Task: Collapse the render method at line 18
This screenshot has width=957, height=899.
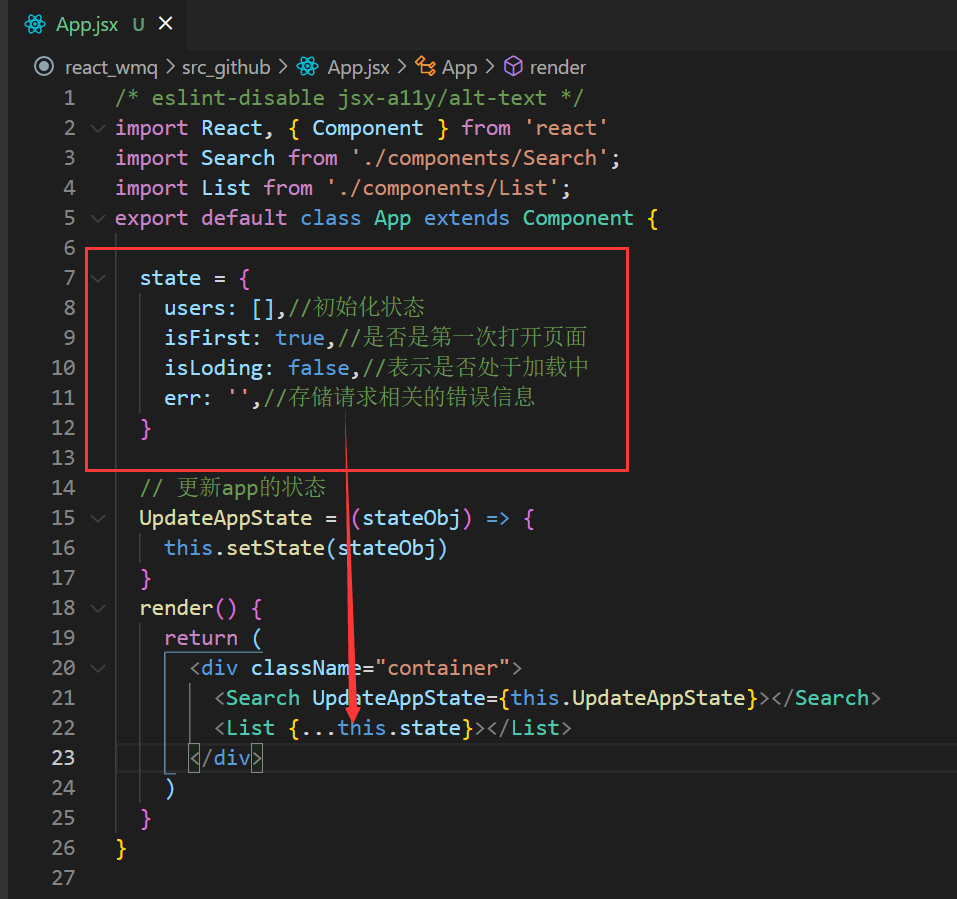Action: click(x=97, y=608)
